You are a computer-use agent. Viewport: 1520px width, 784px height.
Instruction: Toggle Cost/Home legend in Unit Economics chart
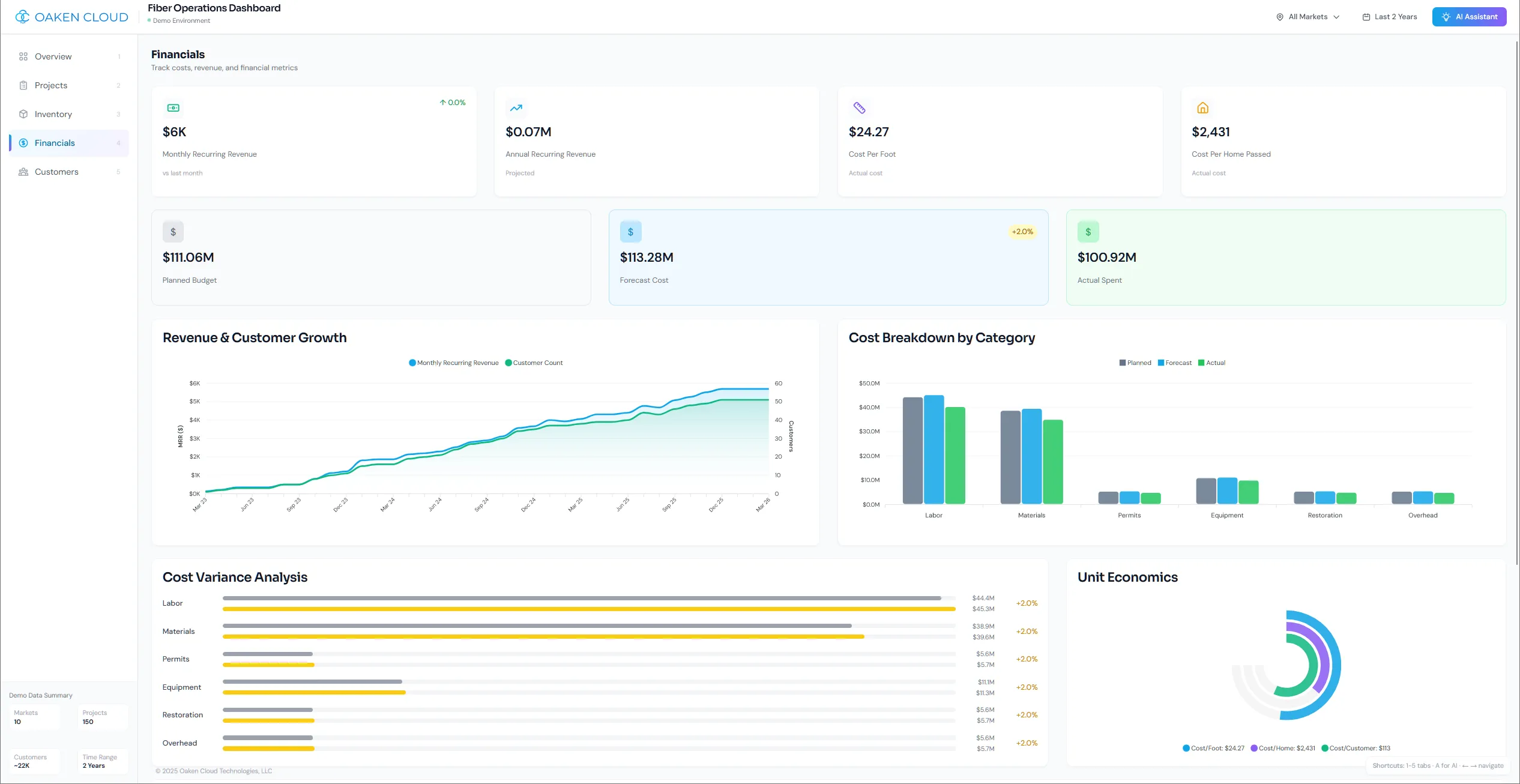pyautogui.click(x=1283, y=748)
